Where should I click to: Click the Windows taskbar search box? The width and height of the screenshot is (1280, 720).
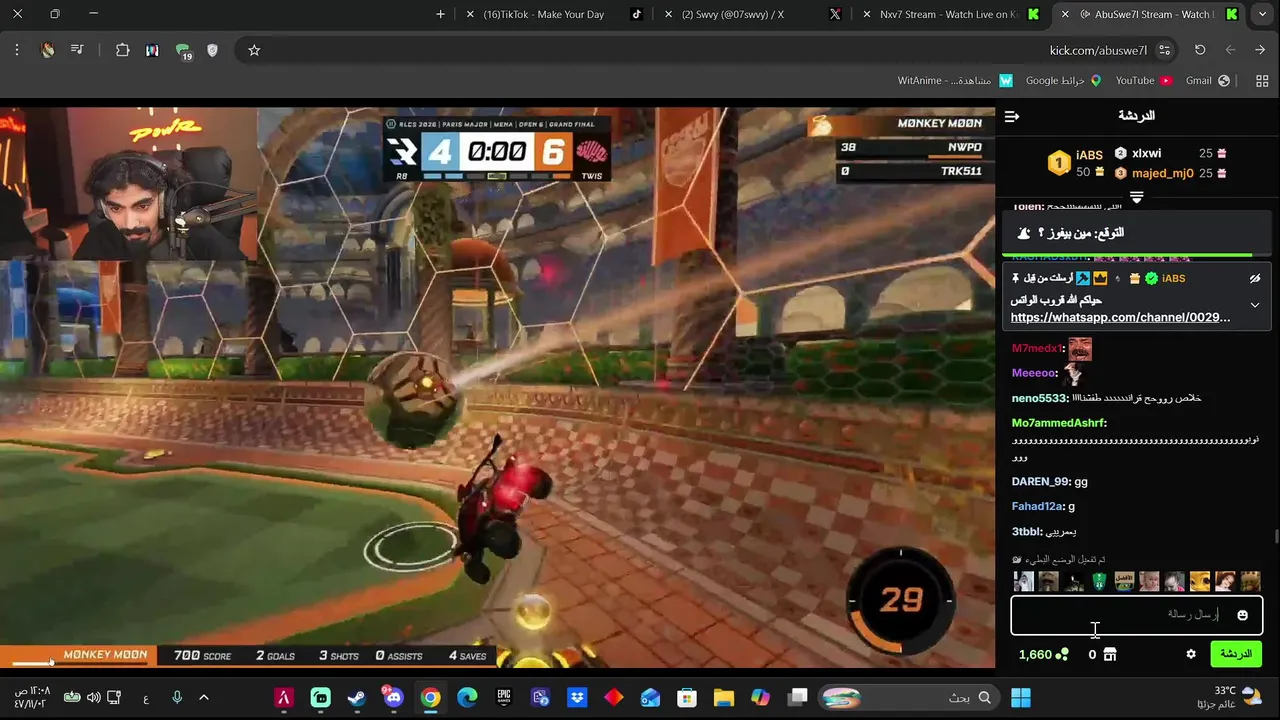pyautogui.click(x=908, y=697)
